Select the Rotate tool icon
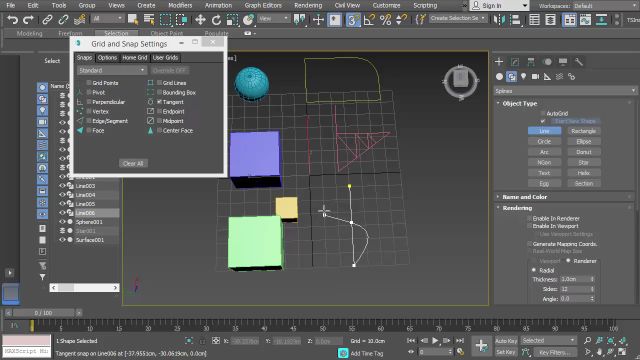Image resolution: width=640 pixels, height=360 pixels. [x=216, y=20]
